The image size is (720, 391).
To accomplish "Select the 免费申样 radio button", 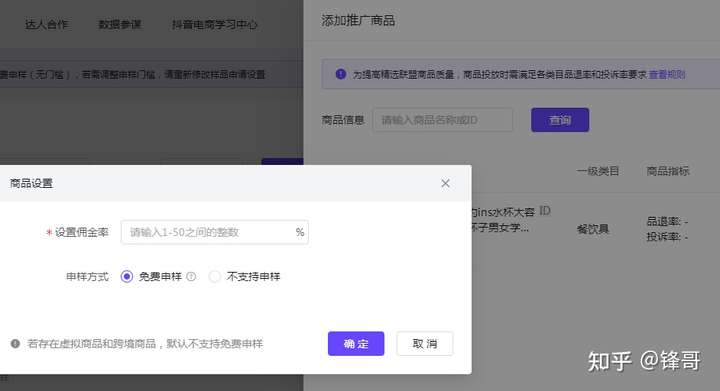I will pos(127,277).
